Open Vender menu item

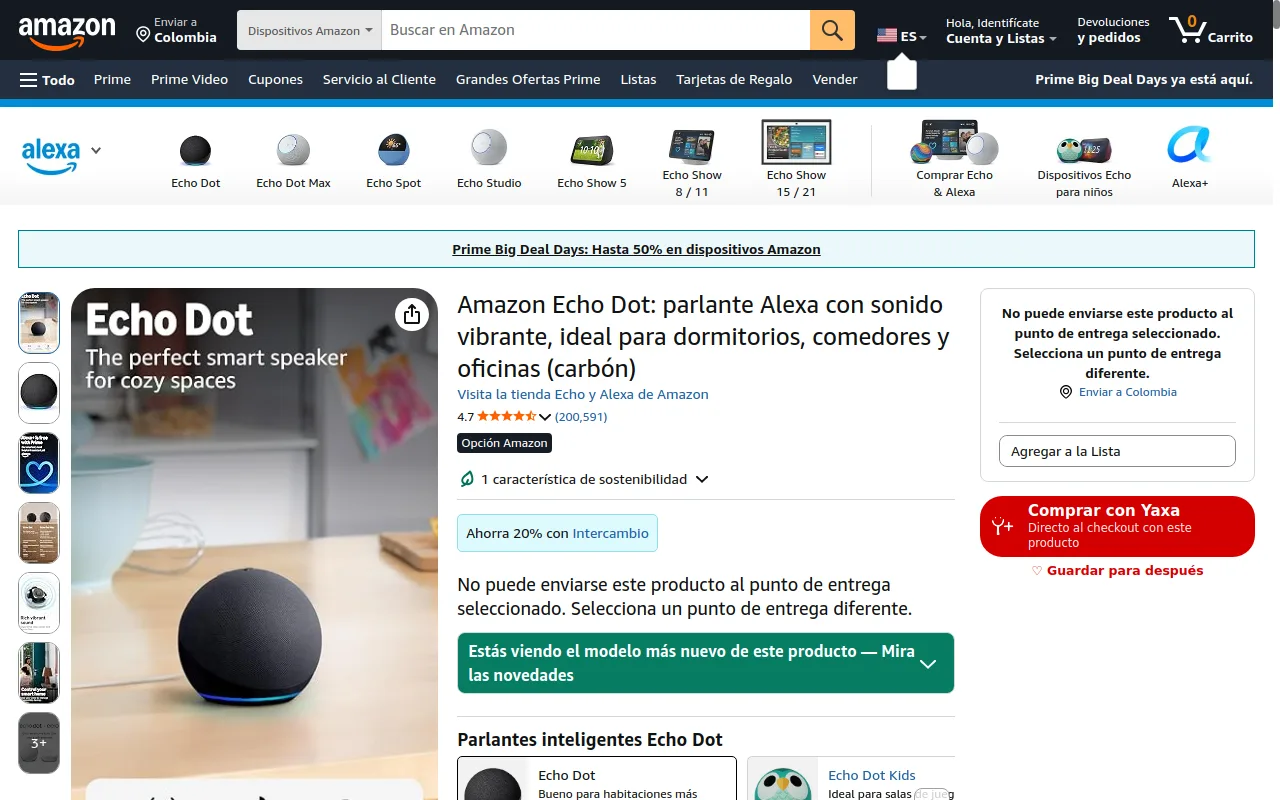835,80
